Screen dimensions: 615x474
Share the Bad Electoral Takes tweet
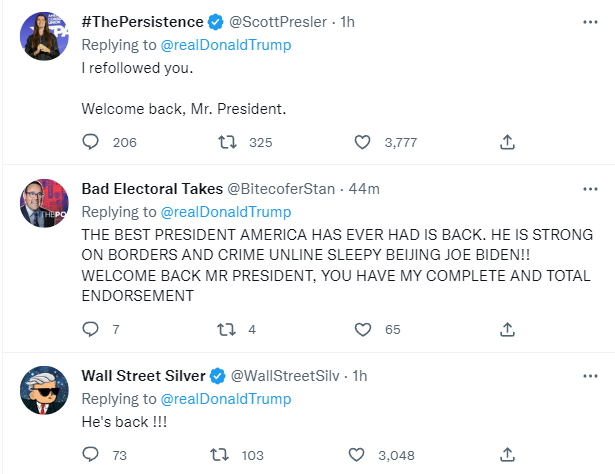tap(507, 329)
